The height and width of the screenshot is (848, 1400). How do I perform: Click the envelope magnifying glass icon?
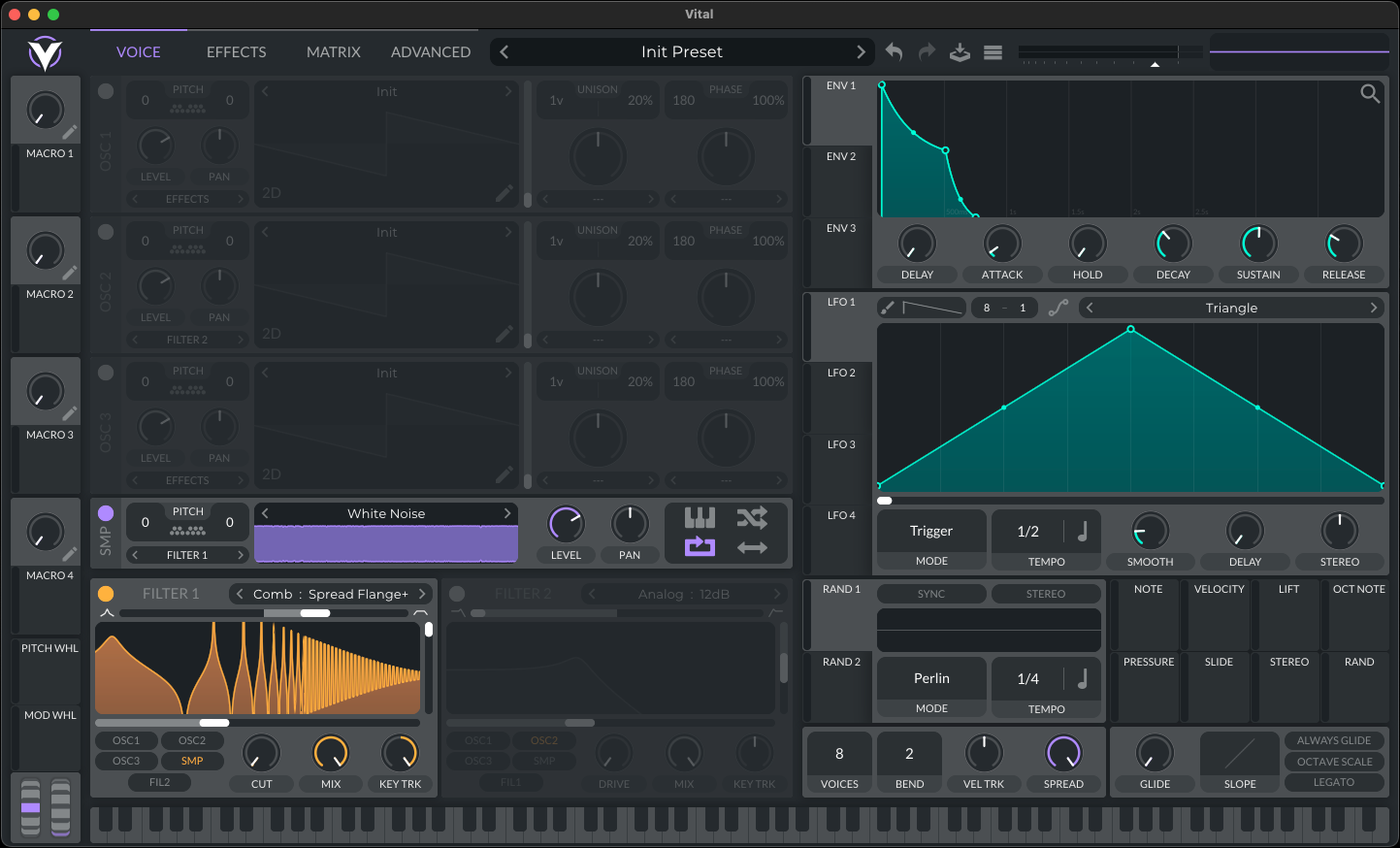[1370, 93]
